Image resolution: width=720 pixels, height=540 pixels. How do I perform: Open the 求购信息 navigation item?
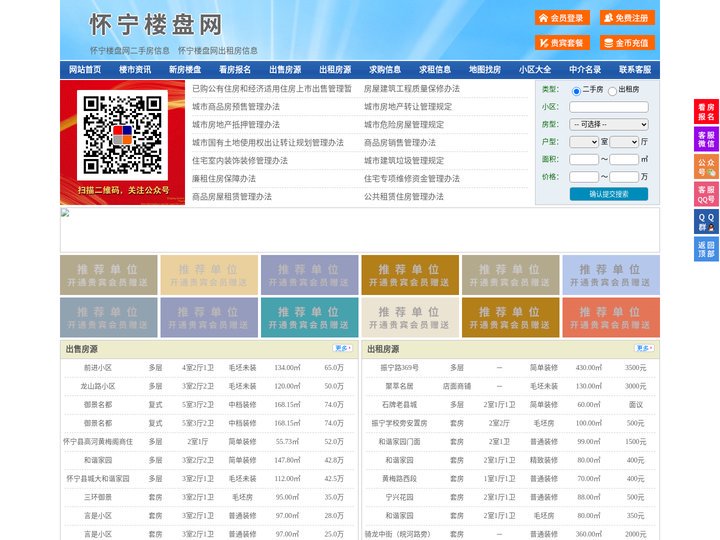[385, 69]
